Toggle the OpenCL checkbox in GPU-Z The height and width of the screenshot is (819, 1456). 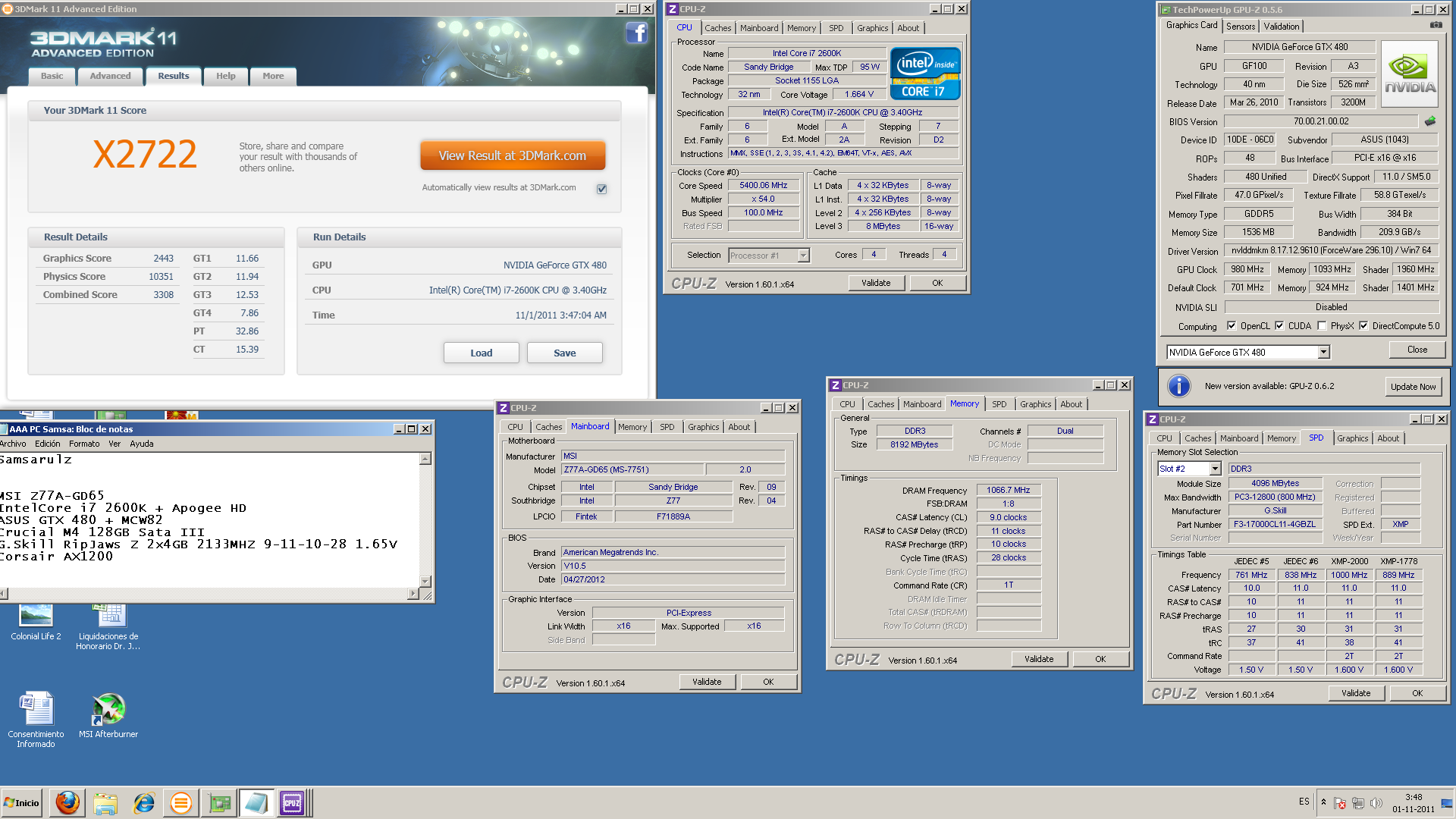(1232, 326)
